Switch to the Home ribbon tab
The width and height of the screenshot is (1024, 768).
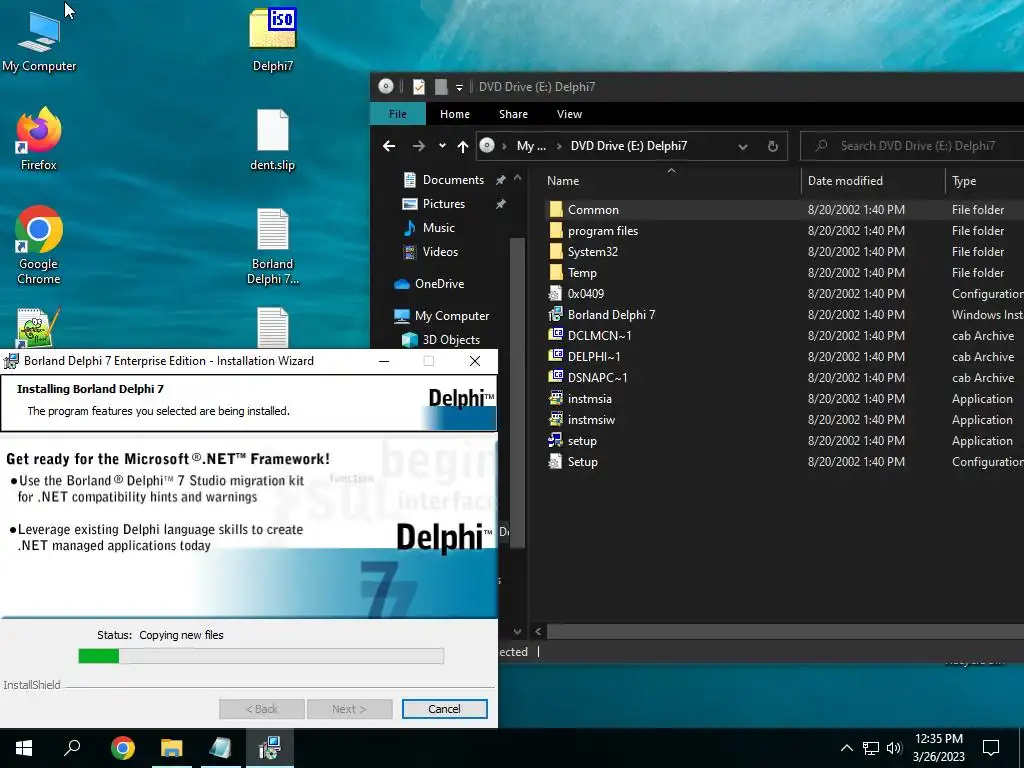tap(455, 114)
